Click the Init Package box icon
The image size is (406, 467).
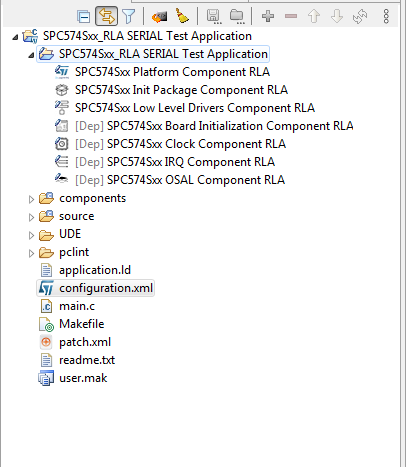(62, 90)
